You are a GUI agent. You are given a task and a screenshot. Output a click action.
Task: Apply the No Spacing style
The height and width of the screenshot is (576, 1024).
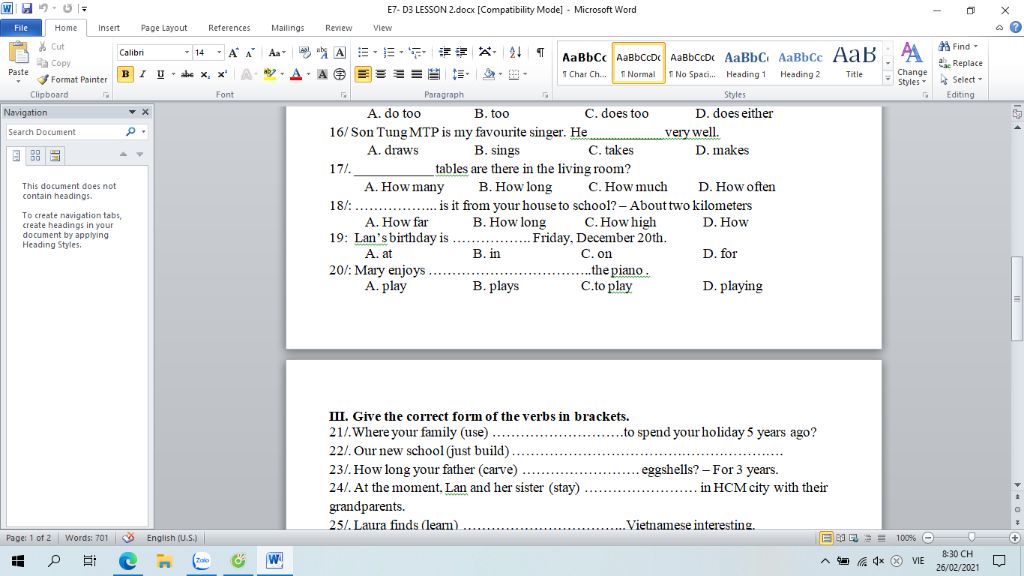pyautogui.click(x=692, y=63)
